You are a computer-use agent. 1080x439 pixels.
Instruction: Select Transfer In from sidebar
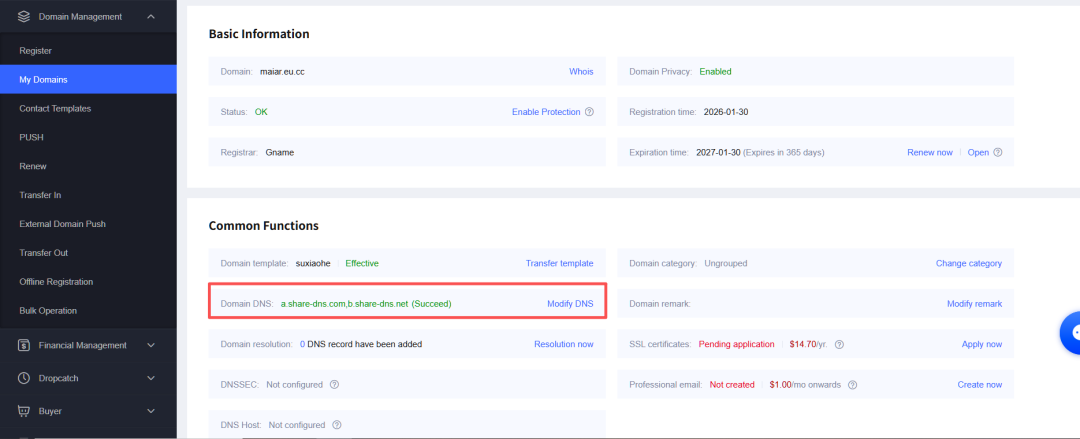40,195
